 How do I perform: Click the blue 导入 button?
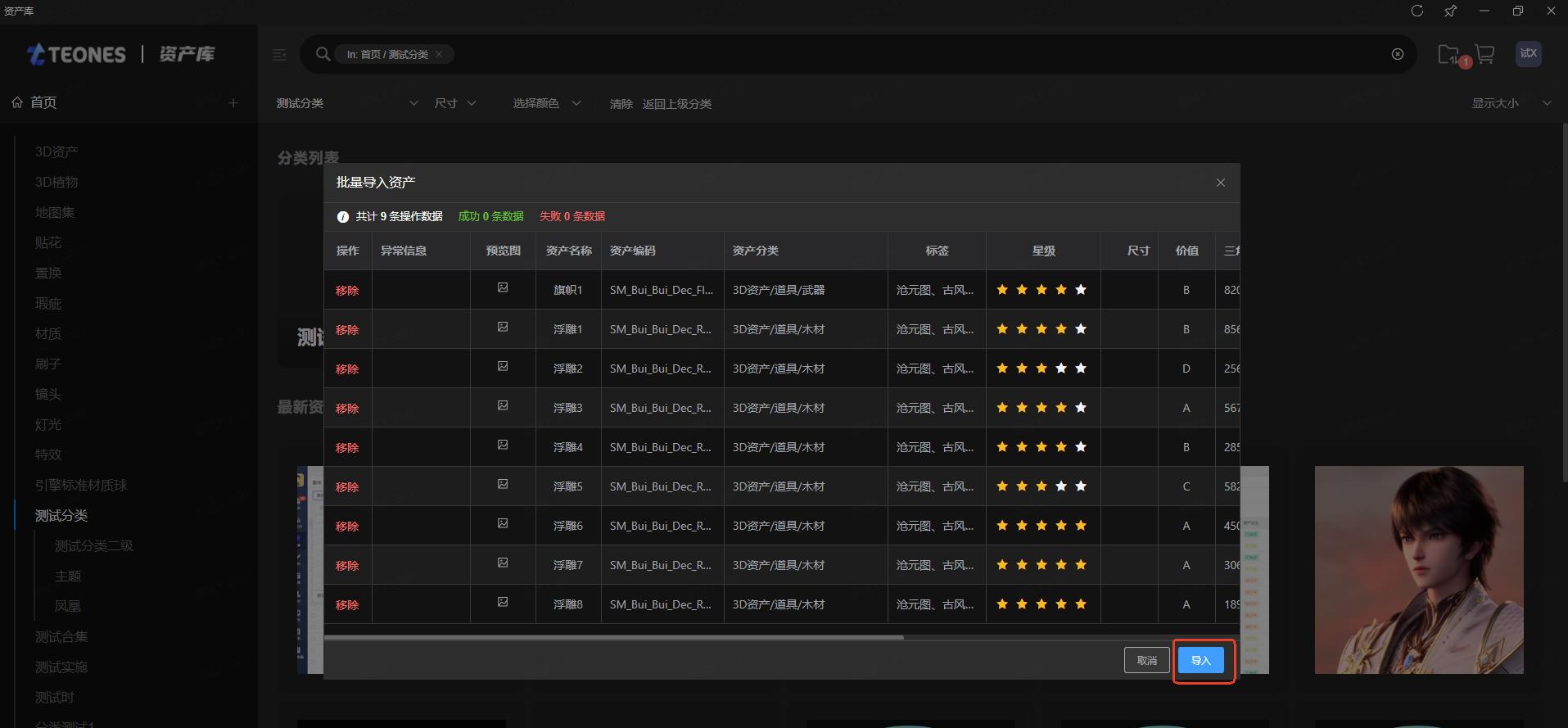1200,660
